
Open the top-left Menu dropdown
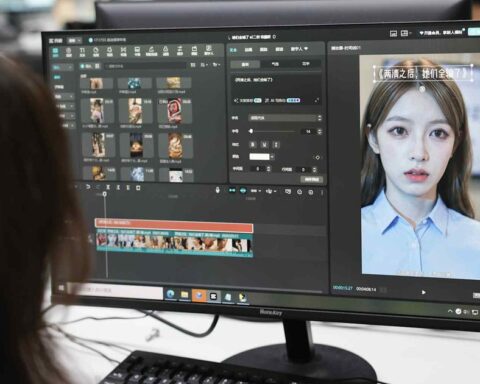point(74,40)
